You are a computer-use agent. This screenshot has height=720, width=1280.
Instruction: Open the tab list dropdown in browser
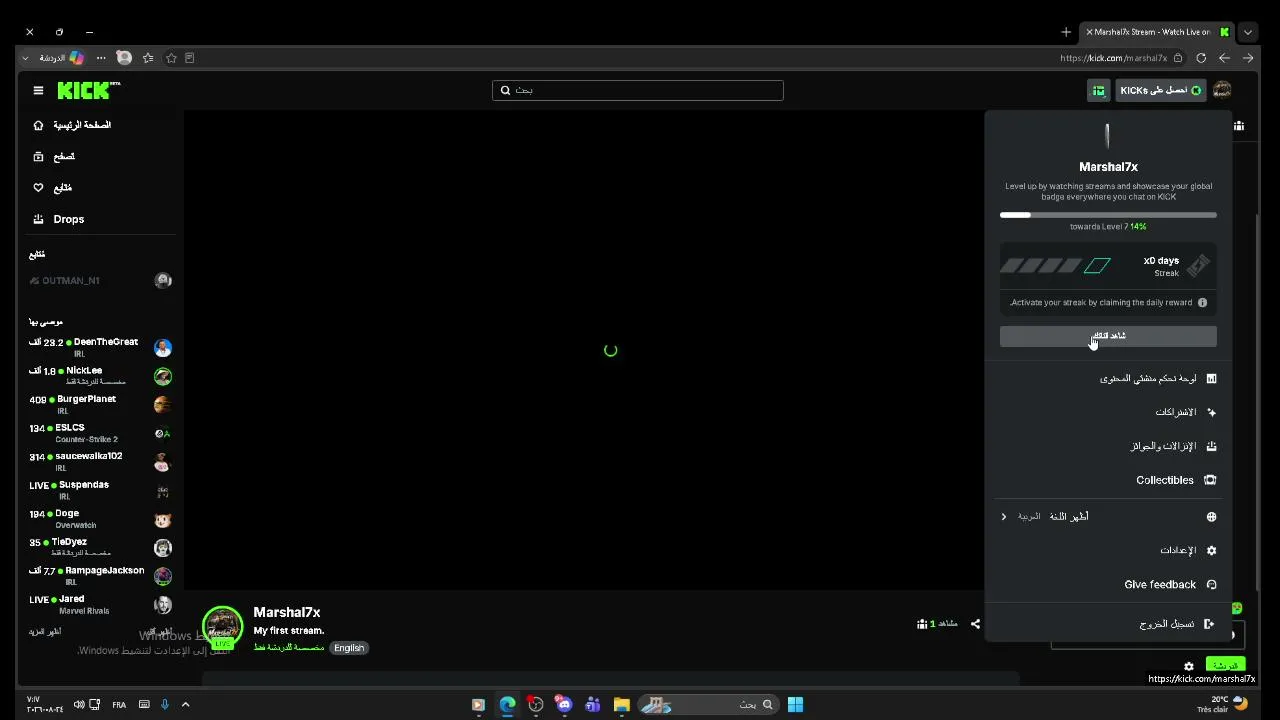[1247, 32]
